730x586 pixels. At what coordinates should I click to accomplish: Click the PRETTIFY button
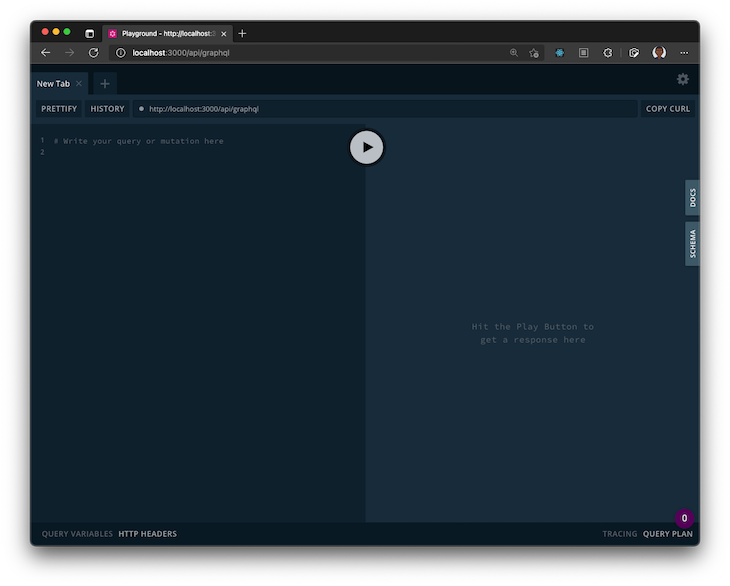coord(59,109)
